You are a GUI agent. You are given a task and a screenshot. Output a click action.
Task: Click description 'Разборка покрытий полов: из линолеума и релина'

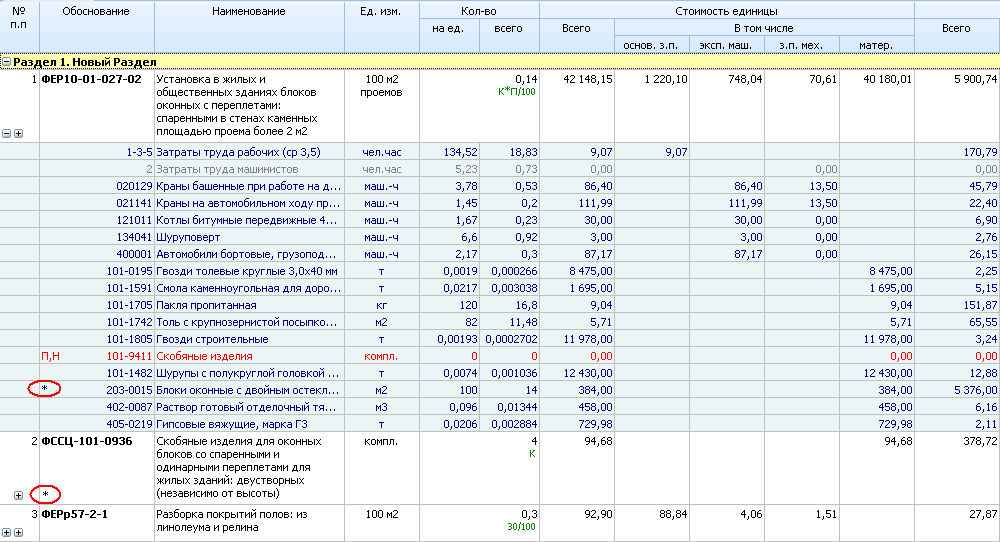[232, 521]
